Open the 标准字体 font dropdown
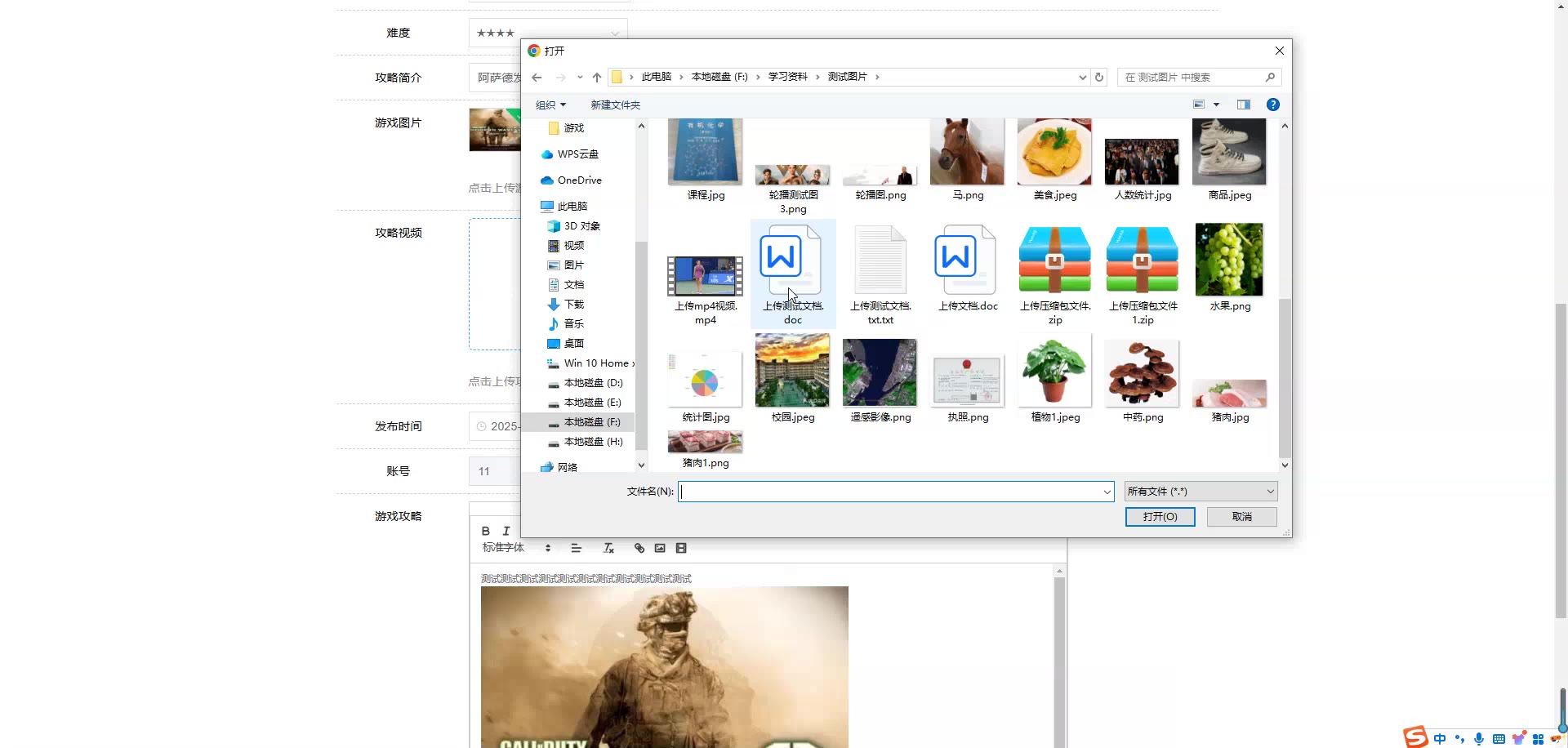The height and width of the screenshot is (748, 1568). [517, 548]
